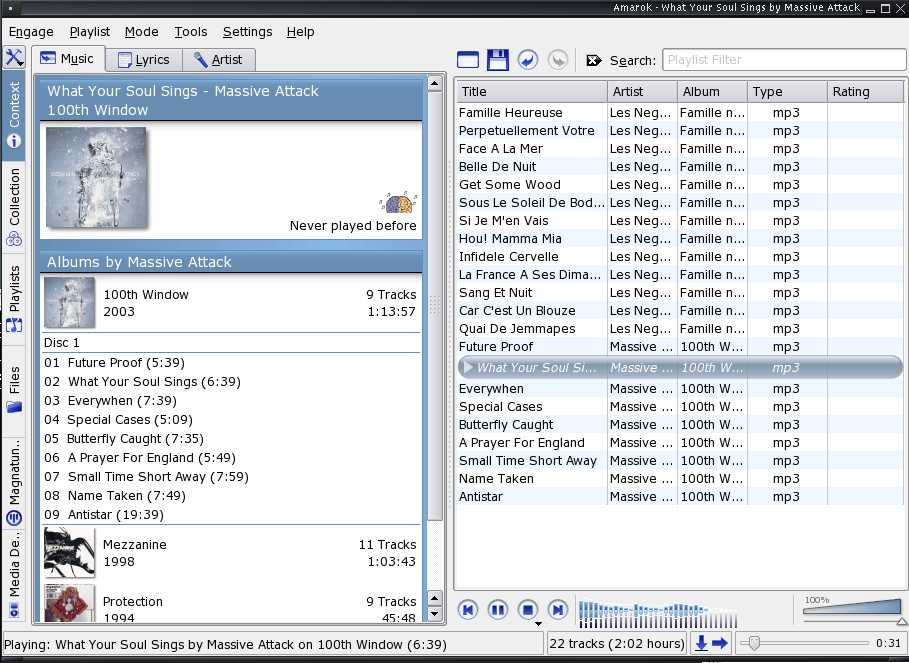909x663 pixels.
Task: Sort playlist by the Rating column
Action: click(865, 92)
